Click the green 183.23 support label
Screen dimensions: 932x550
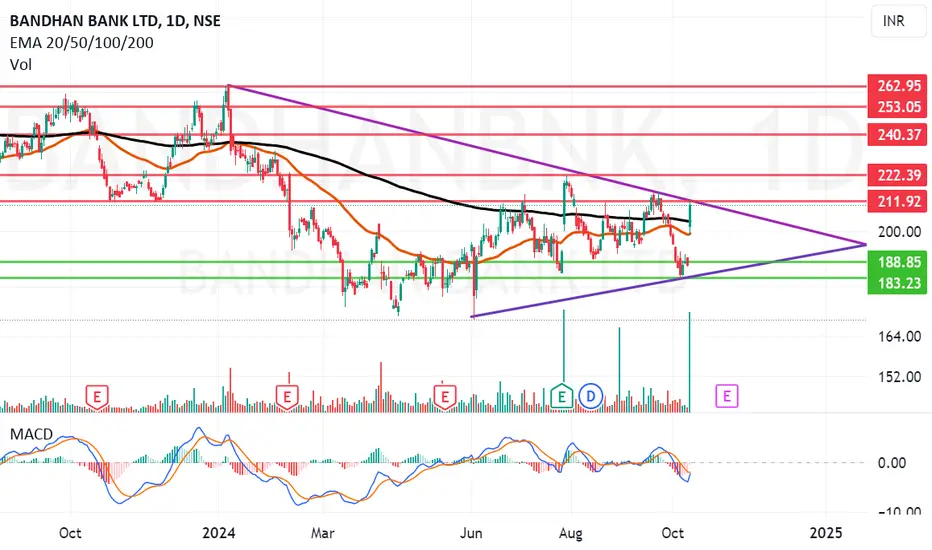click(x=899, y=283)
